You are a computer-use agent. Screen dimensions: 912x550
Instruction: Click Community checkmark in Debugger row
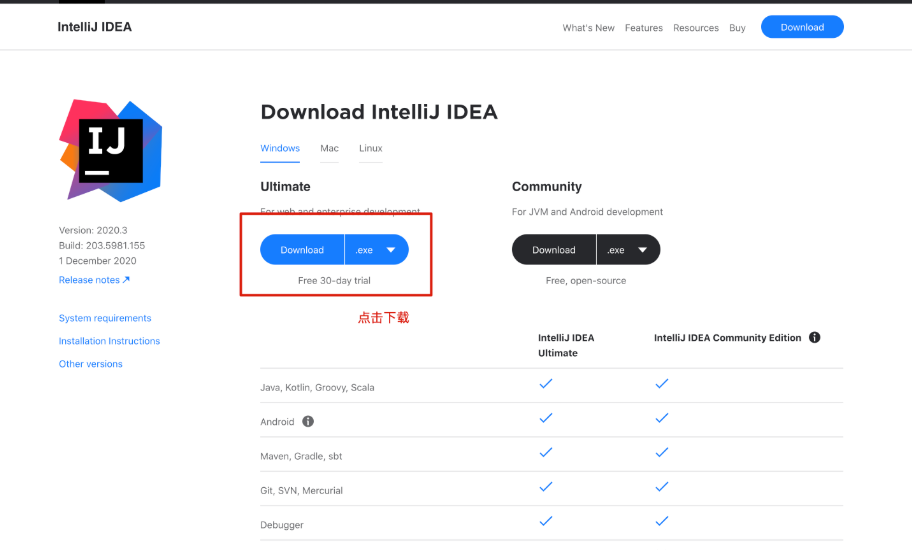661,521
